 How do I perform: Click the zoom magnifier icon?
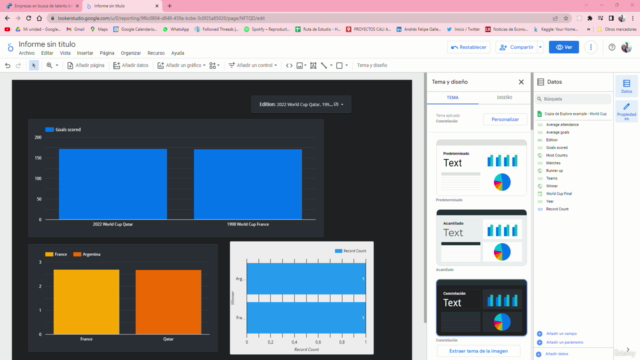[49, 65]
